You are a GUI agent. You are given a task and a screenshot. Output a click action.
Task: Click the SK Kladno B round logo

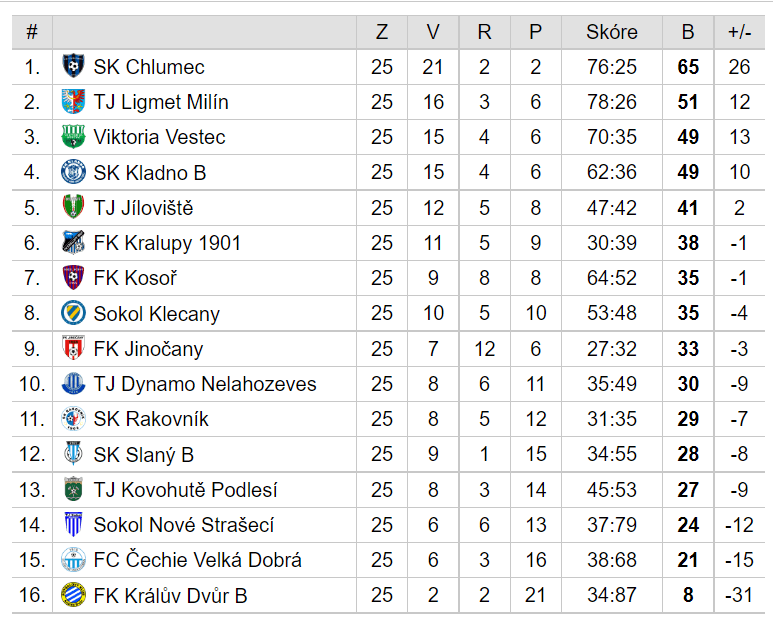click(x=73, y=172)
